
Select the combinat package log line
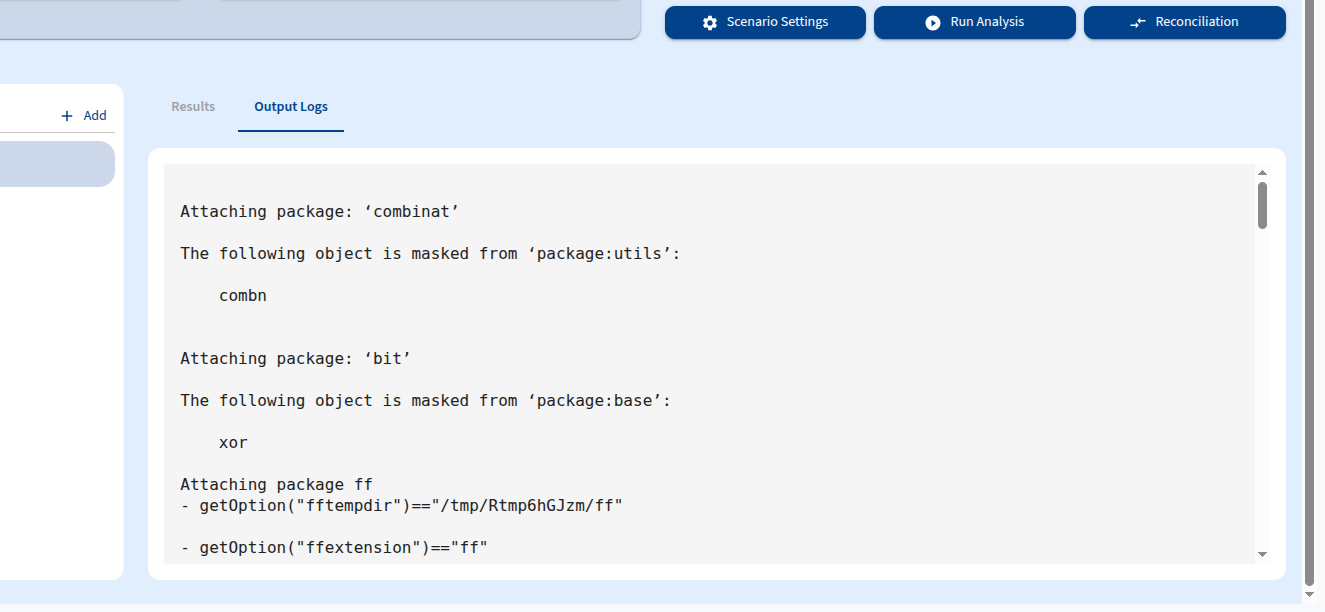pyautogui.click(x=319, y=211)
